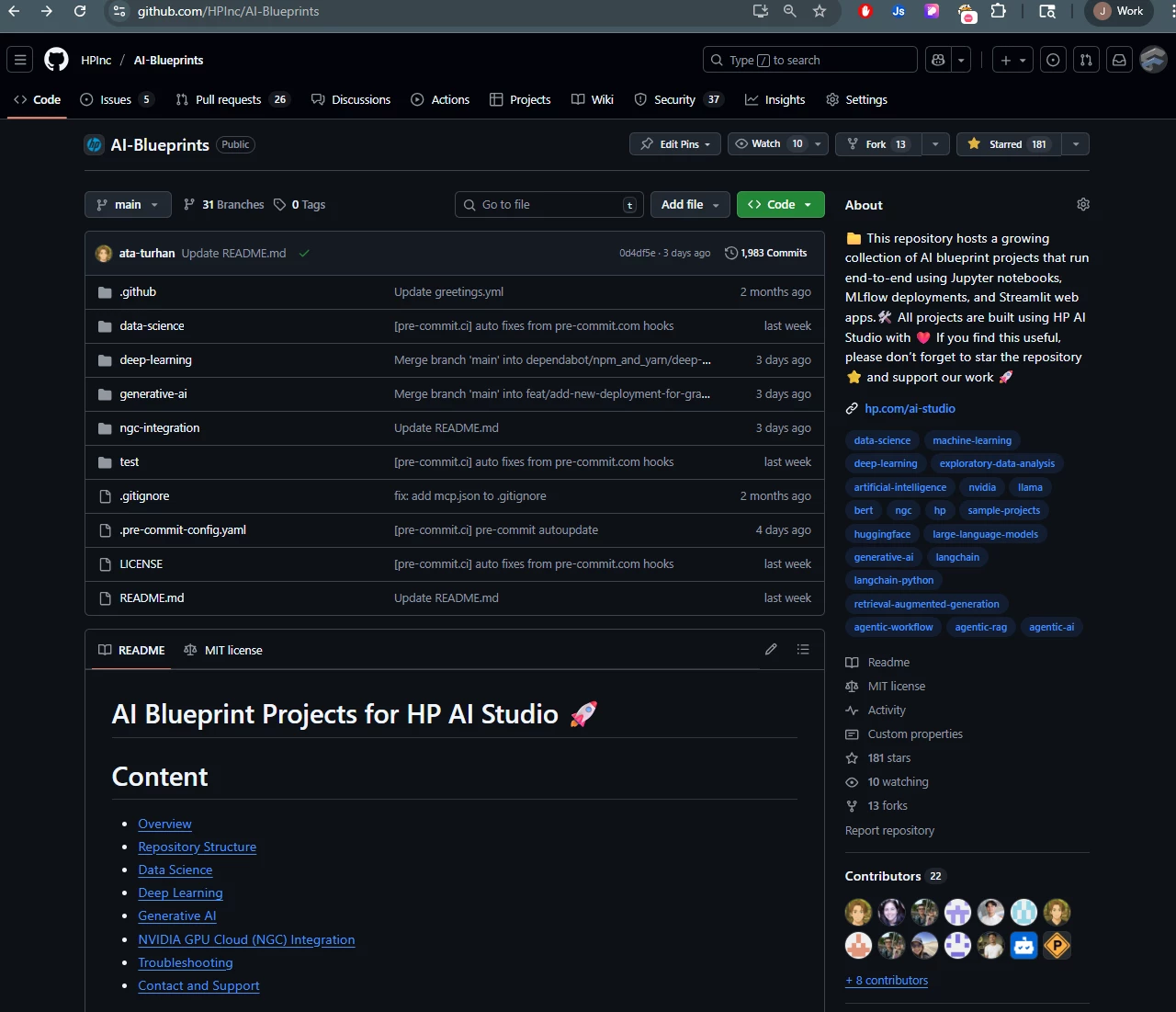Image resolution: width=1176 pixels, height=1012 pixels.
Task: Open README outline list icon
Action: point(803,649)
